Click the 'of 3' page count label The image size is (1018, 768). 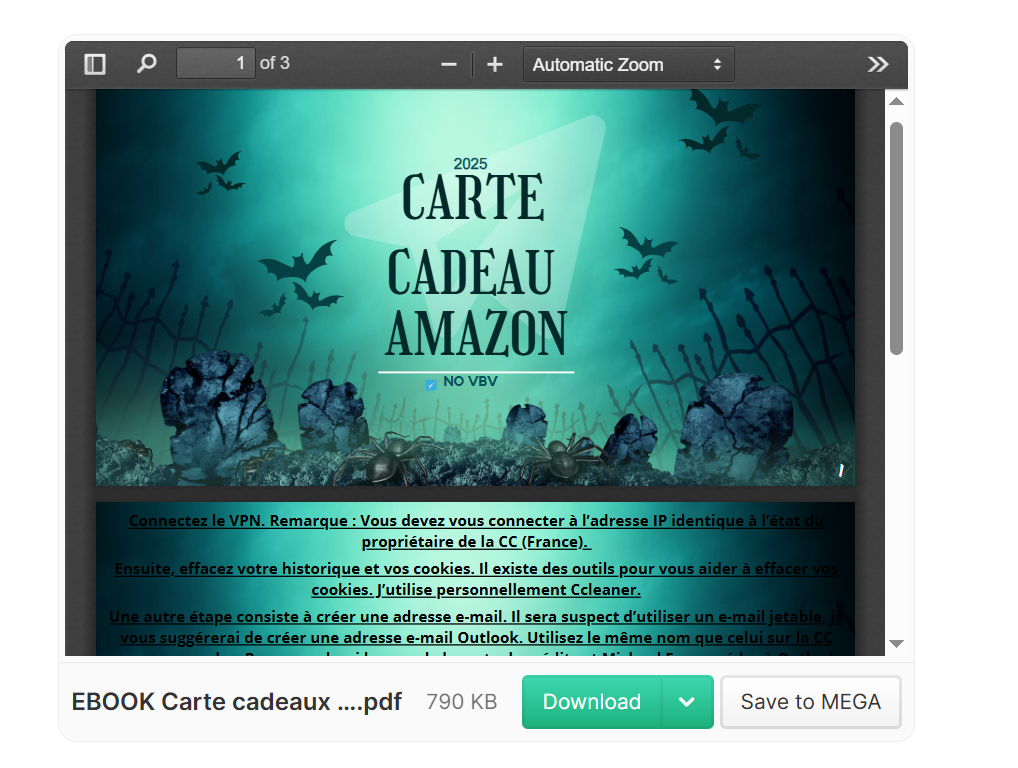pos(275,63)
